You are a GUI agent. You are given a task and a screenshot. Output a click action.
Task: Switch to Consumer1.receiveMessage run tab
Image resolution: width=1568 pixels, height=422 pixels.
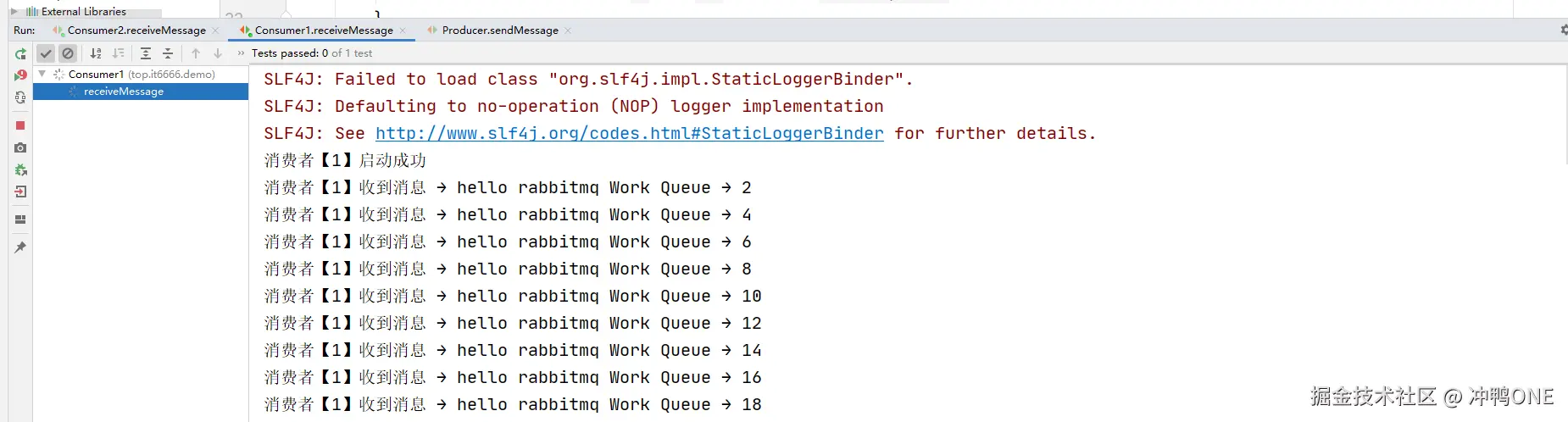pyautogui.click(x=324, y=31)
